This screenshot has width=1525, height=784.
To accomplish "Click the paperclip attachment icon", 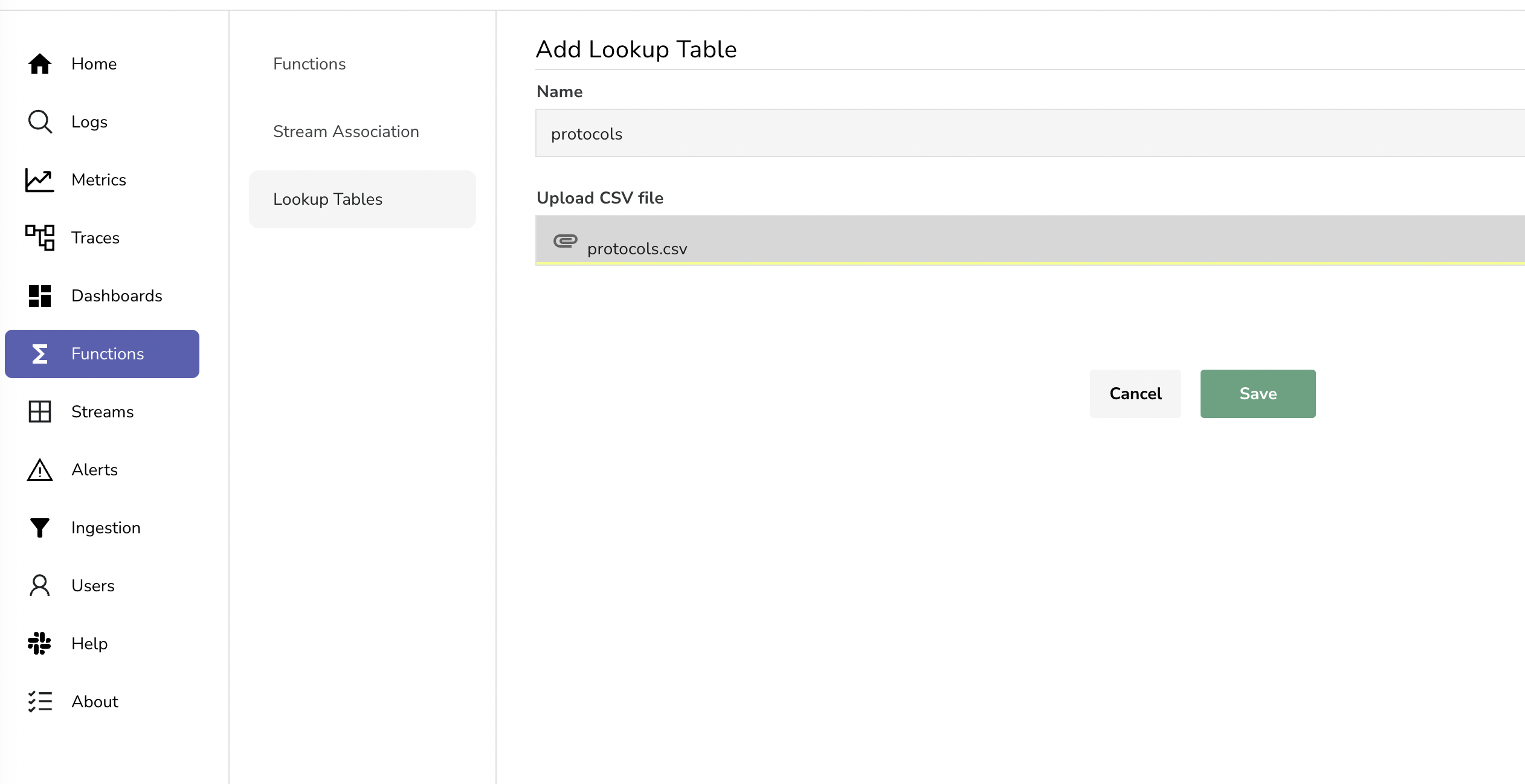I will point(564,240).
